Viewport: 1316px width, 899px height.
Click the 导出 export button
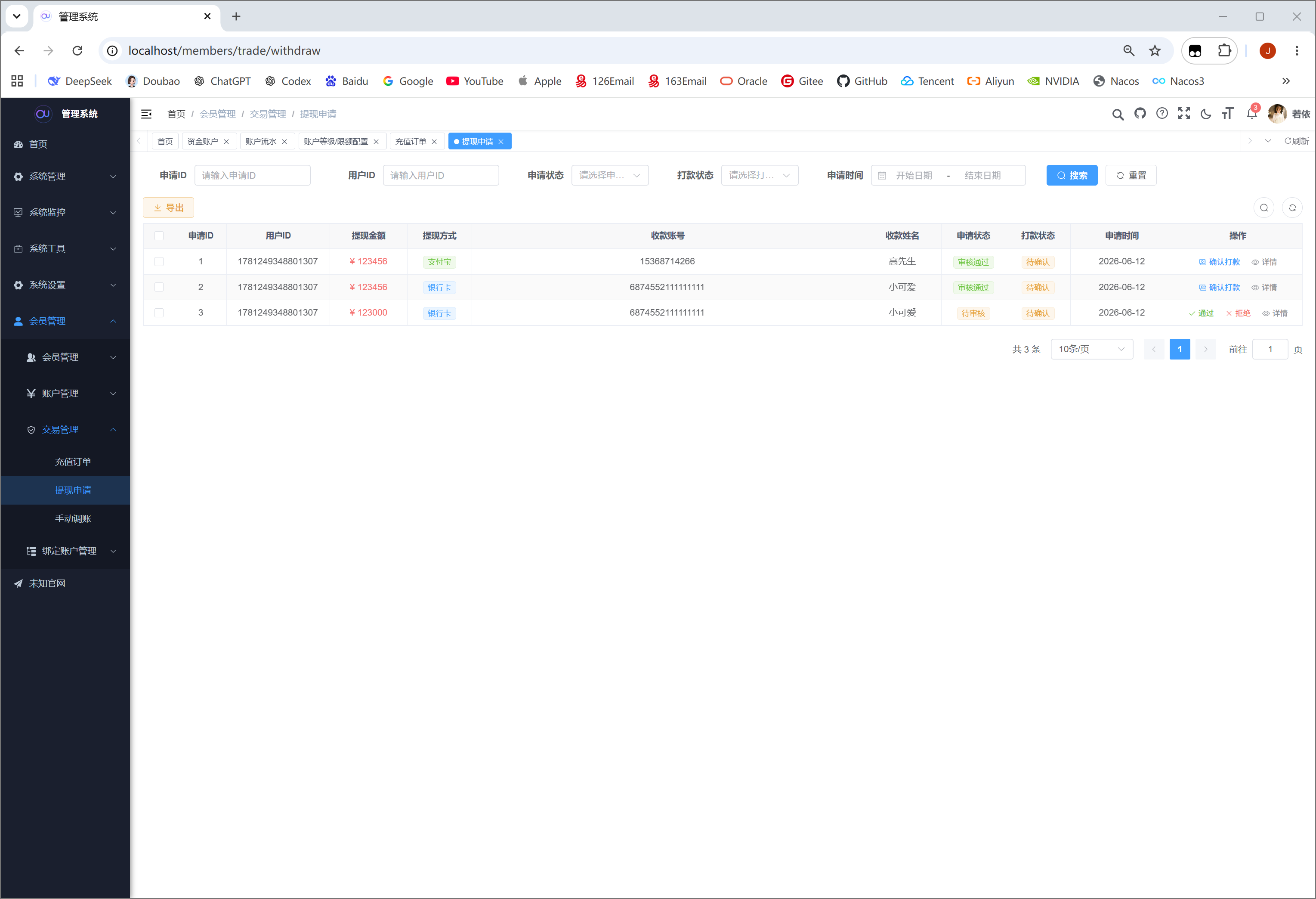tap(168, 208)
